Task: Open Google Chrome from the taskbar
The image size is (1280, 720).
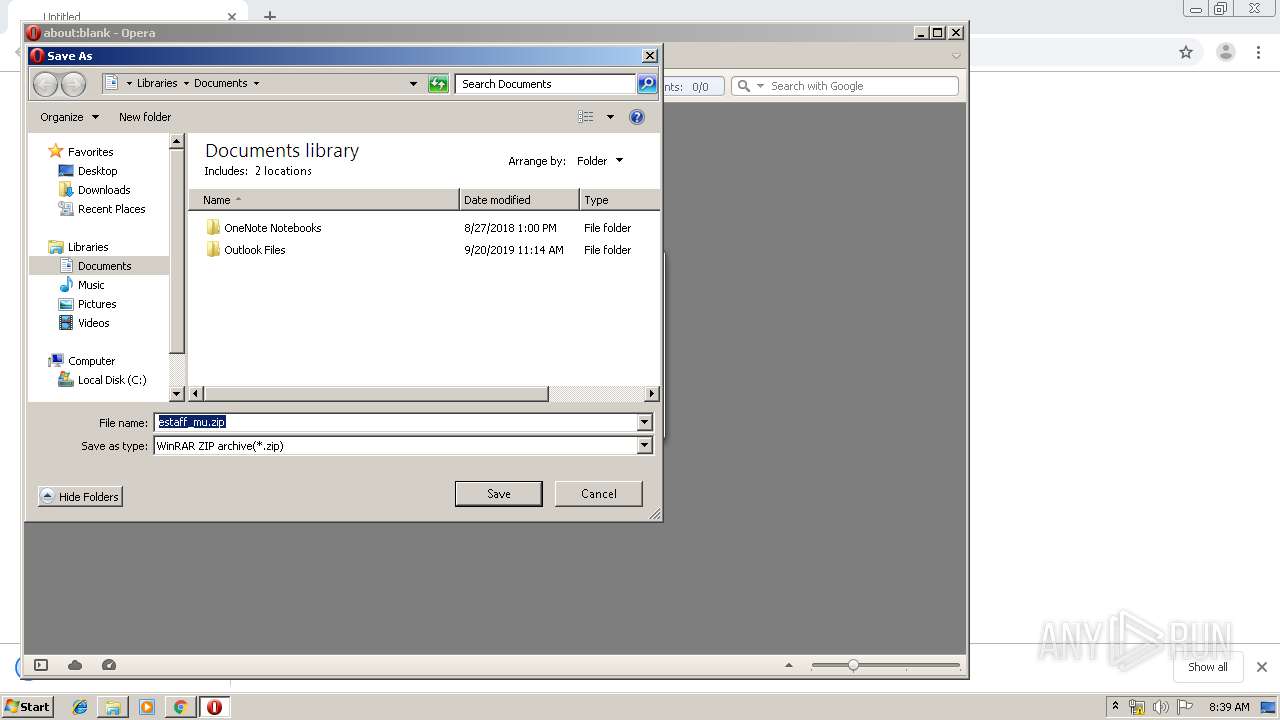Action: (180, 707)
